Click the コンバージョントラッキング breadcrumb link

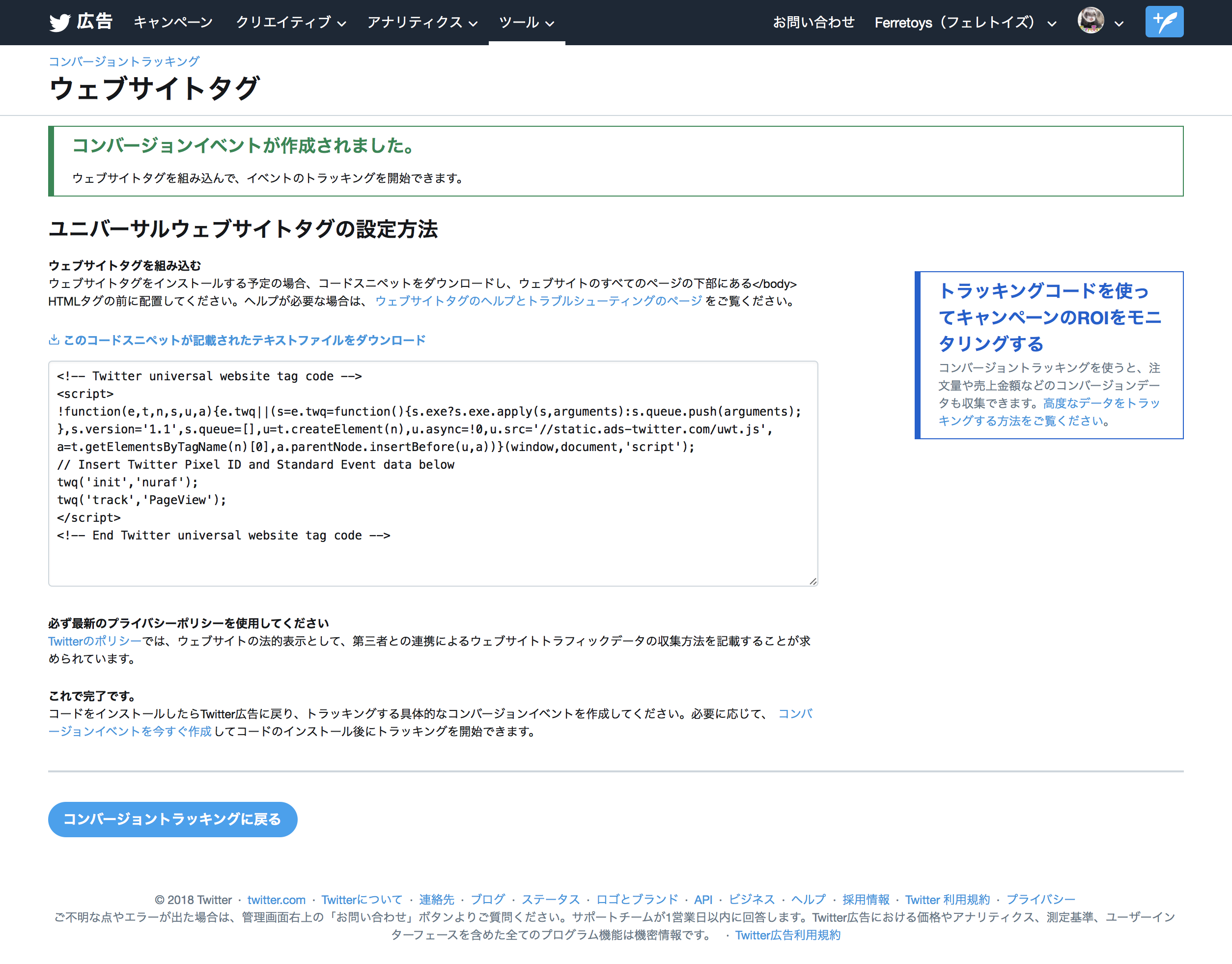(x=124, y=61)
